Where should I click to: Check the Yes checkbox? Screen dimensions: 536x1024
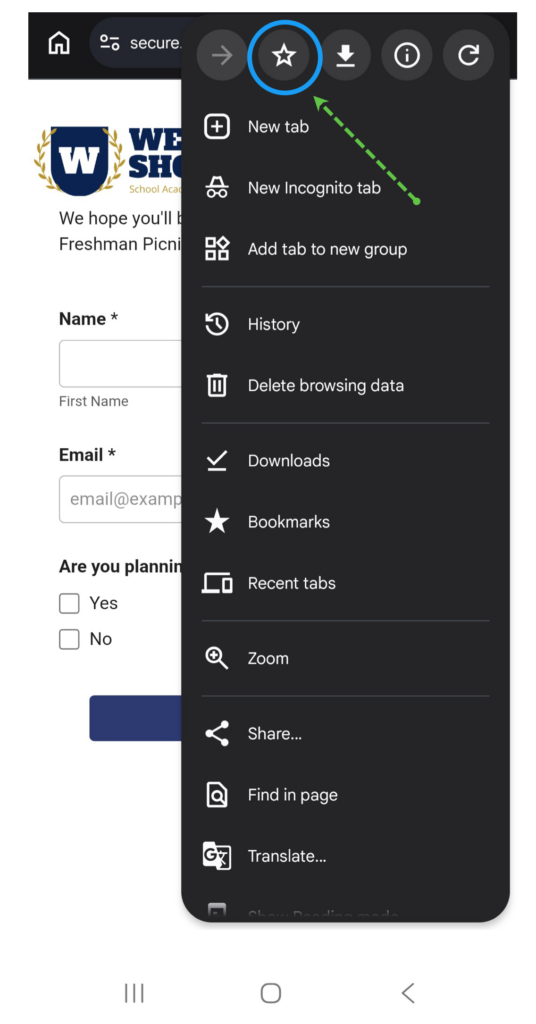pyautogui.click(x=69, y=603)
